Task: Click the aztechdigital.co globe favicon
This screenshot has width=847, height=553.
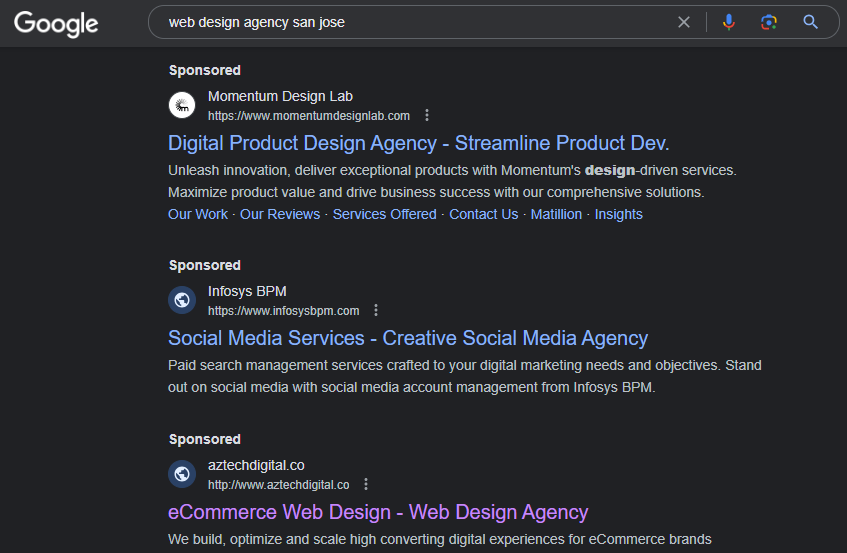Action: pos(182,474)
